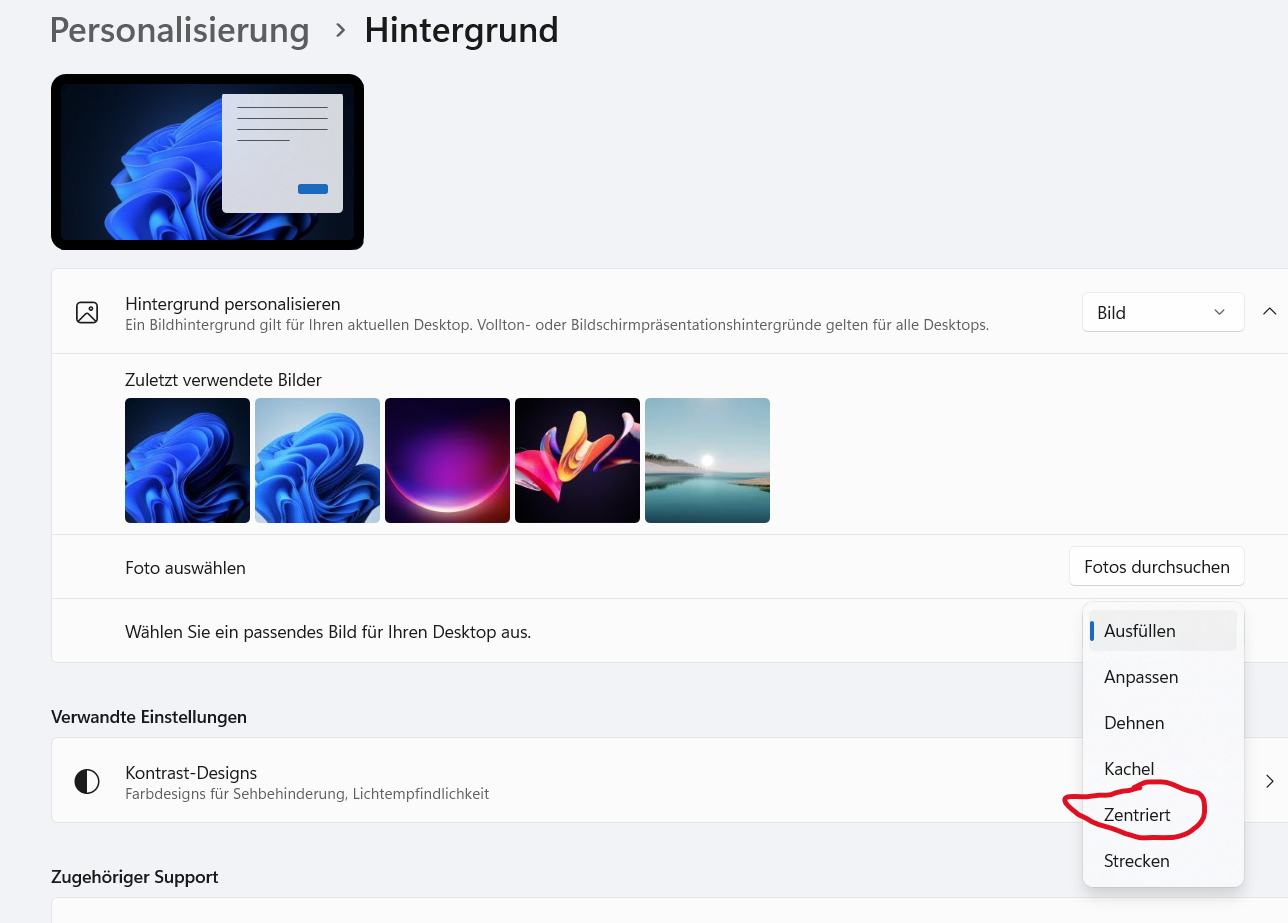1288x923 pixels.
Task: Click the Zuletzt verwendete Bilder label
Action: [x=223, y=380]
